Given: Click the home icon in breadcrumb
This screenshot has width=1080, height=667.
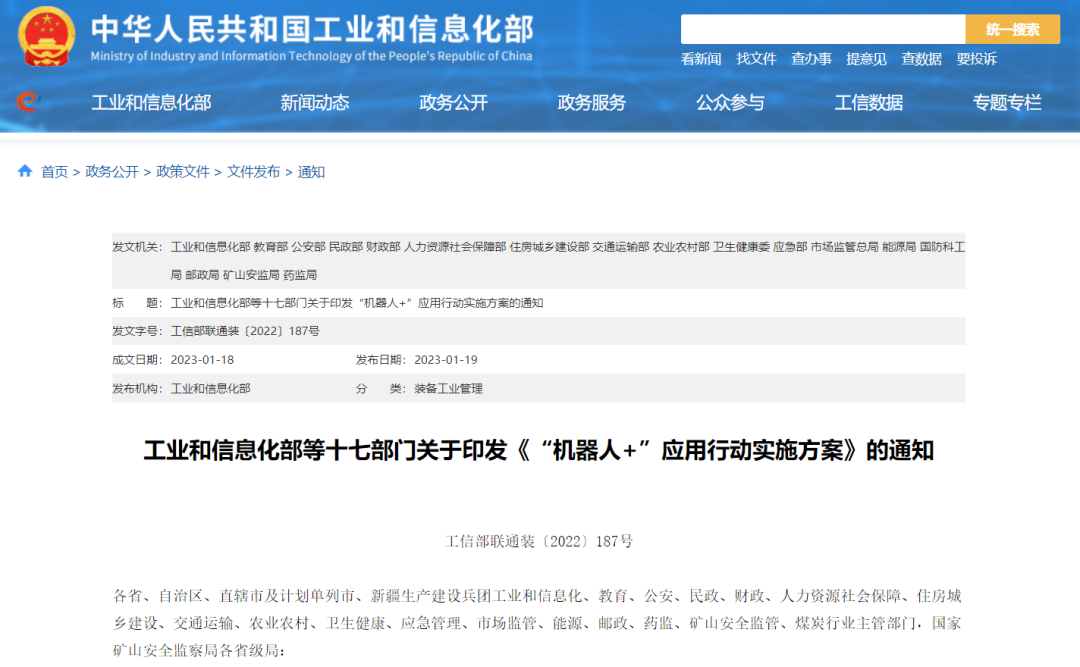Looking at the screenshot, I should tap(25, 171).
